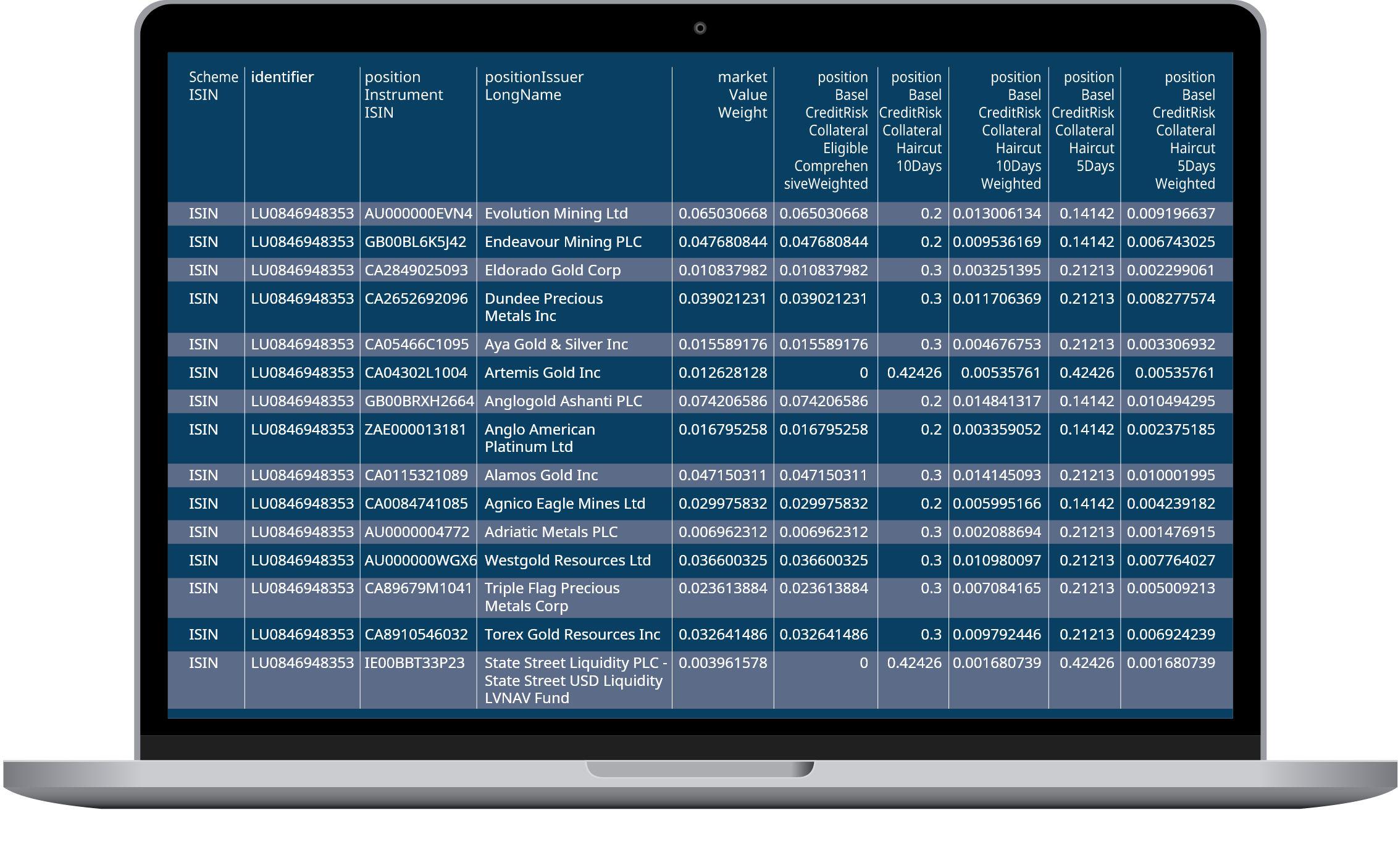Select instrument ISIN AU0000004772
The image size is (1398, 868).
click(x=417, y=532)
